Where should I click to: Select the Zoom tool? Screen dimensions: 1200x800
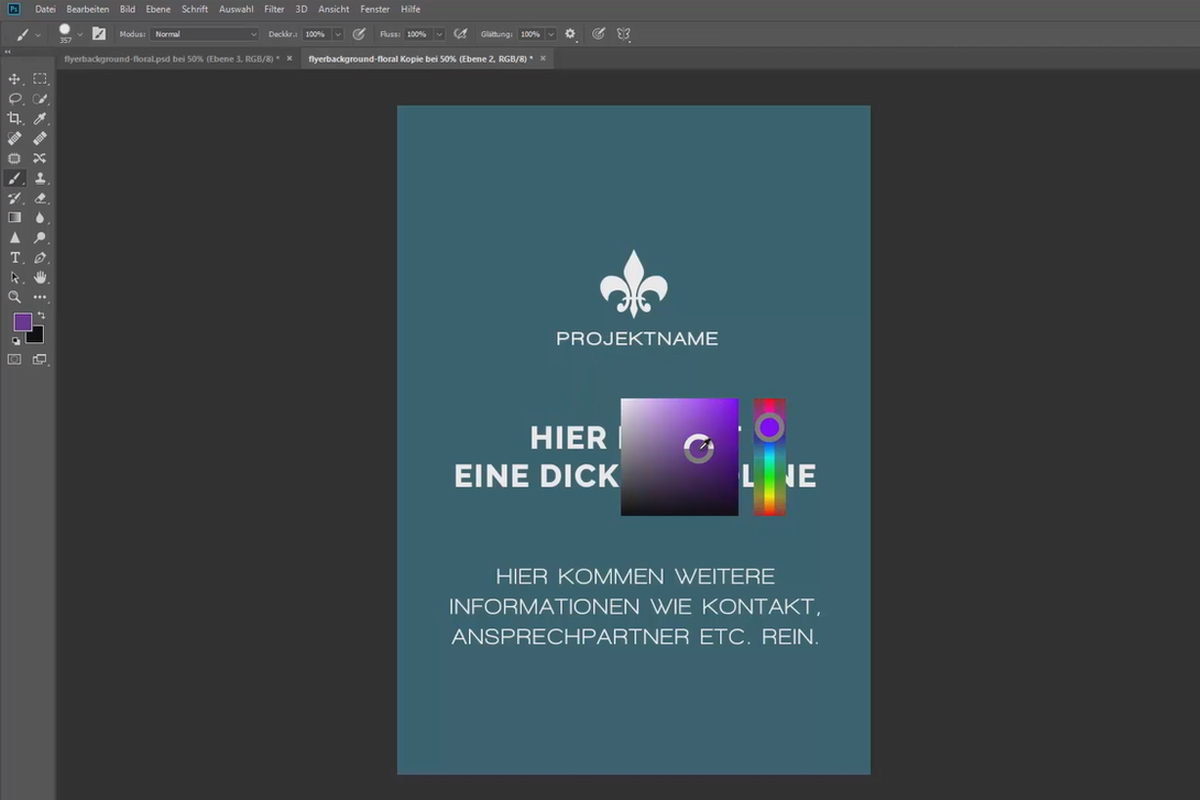pyautogui.click(x=14, y=297)
